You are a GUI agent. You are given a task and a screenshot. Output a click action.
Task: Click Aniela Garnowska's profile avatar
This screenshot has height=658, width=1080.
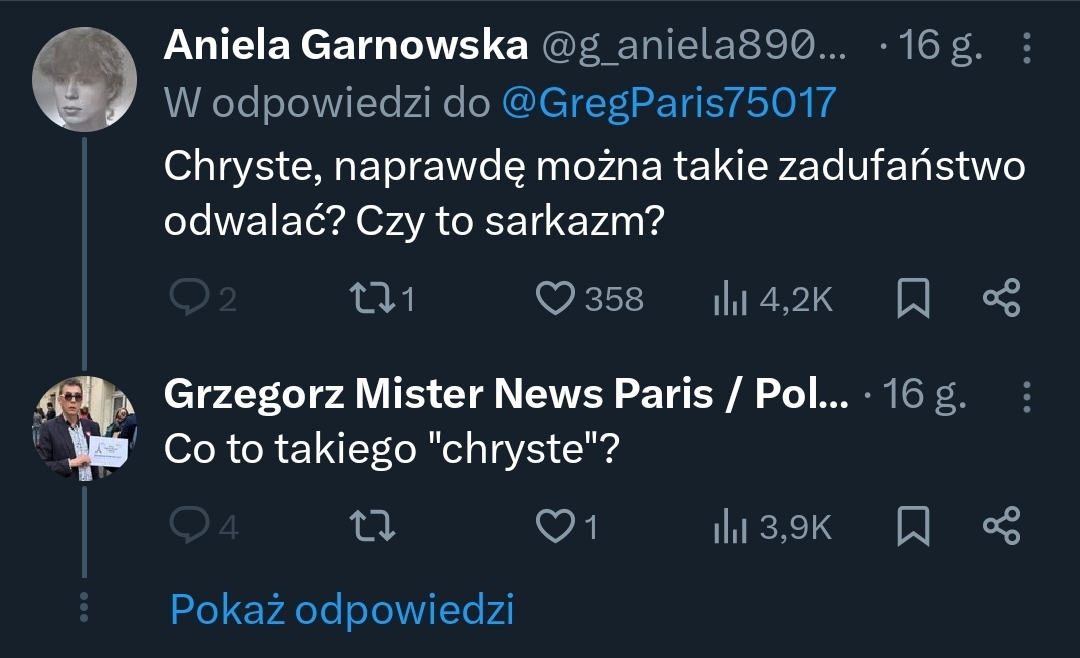[x=85, y=80]
